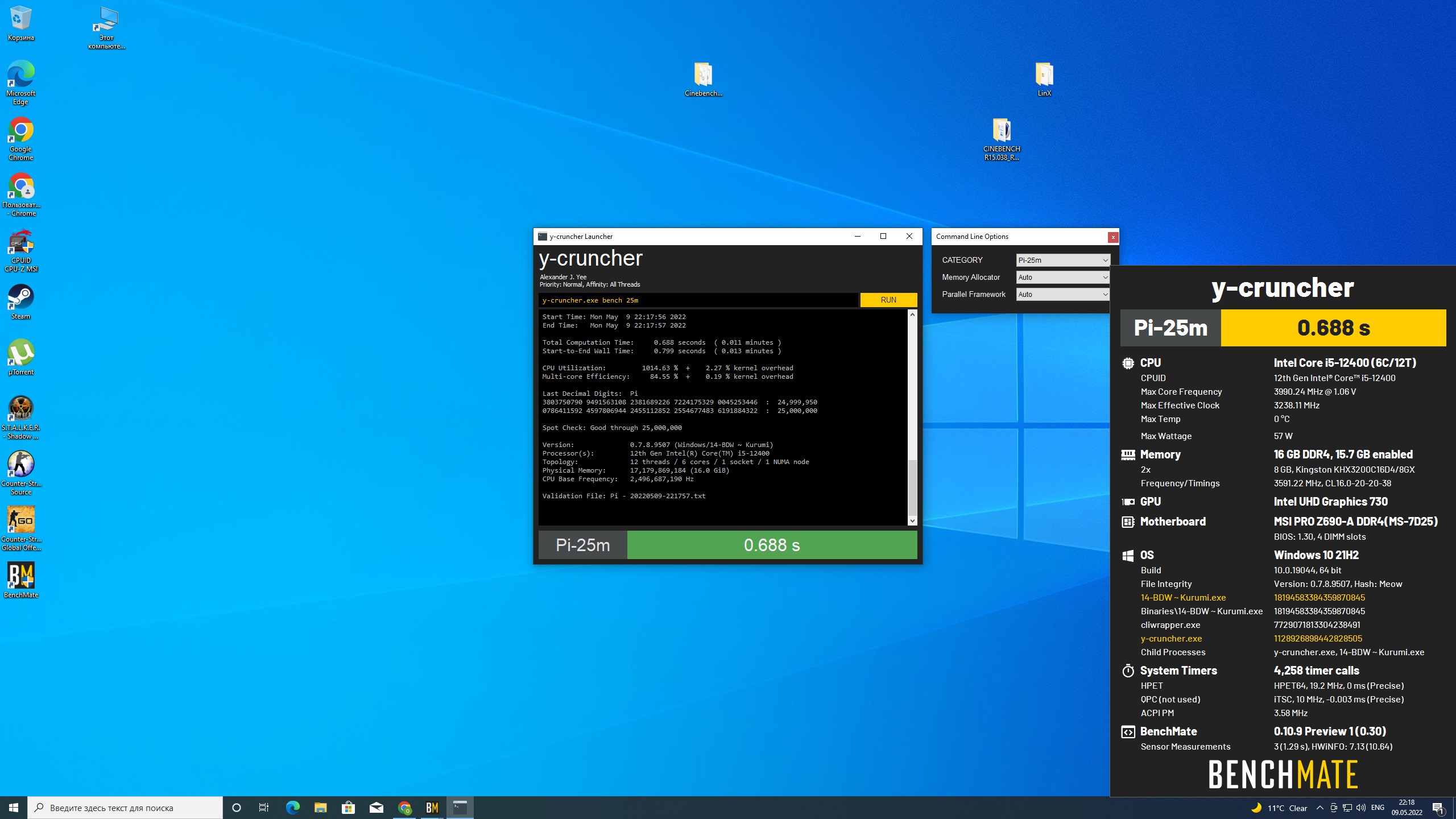Click the Pi-25m label in launcher footer
1456x819 pixels.
tap(582, 545)
